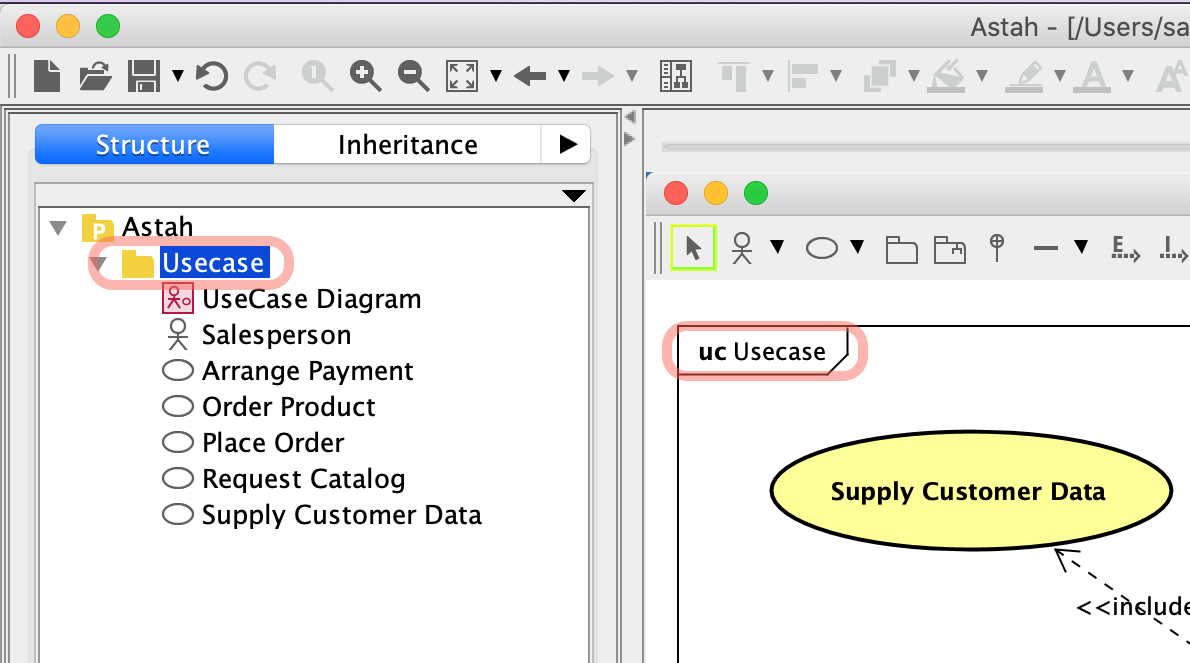Image resolution: width=1190 pixels, height=663 pixels.
Task: Open the Actor tool dropdown arrow
Action: tap(776, 248)
